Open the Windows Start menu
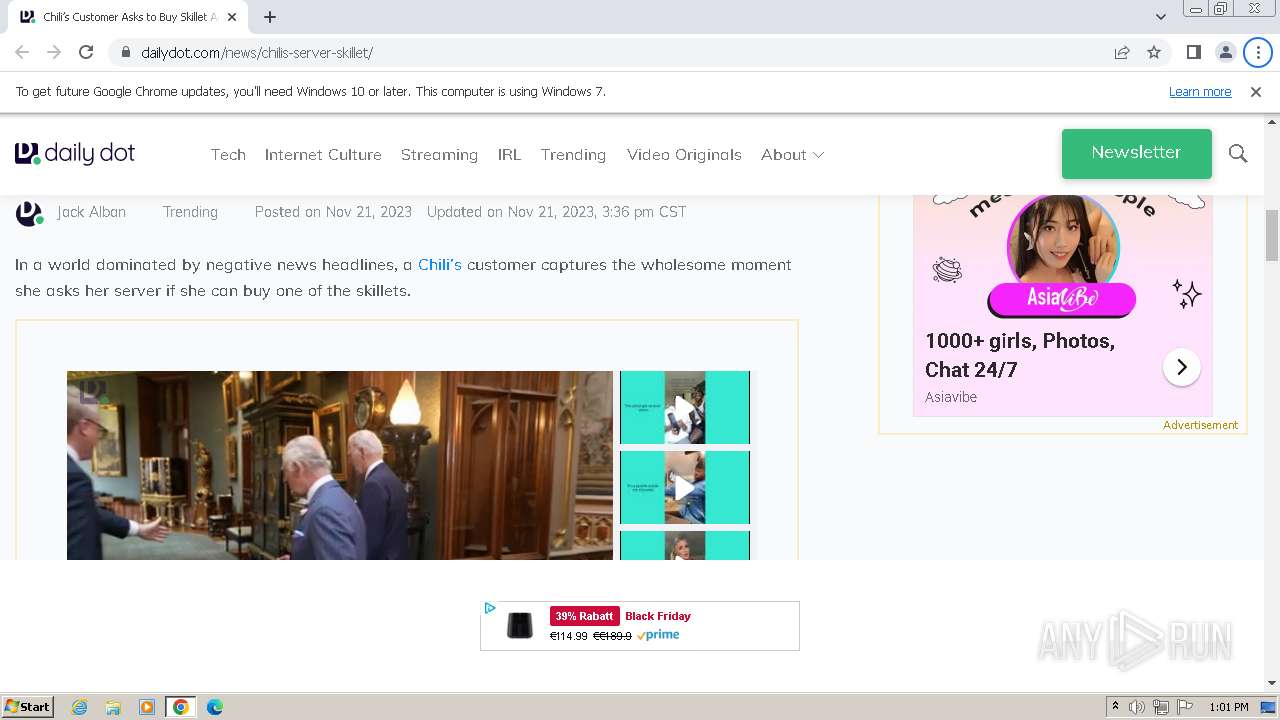1280x720 pixels. tap(27, 707)
